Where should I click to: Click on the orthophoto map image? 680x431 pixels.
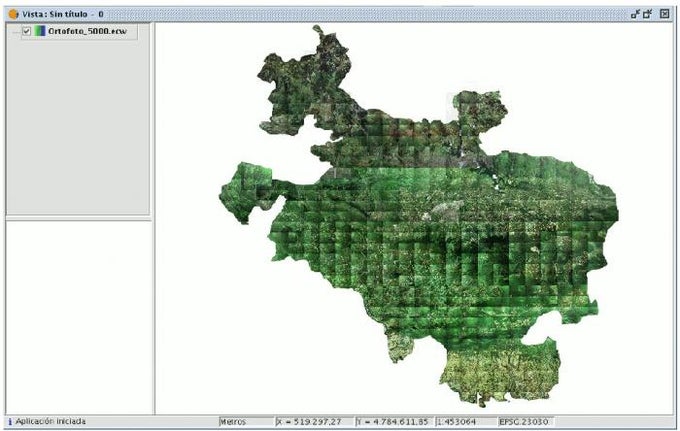click(x=419, y=217)
